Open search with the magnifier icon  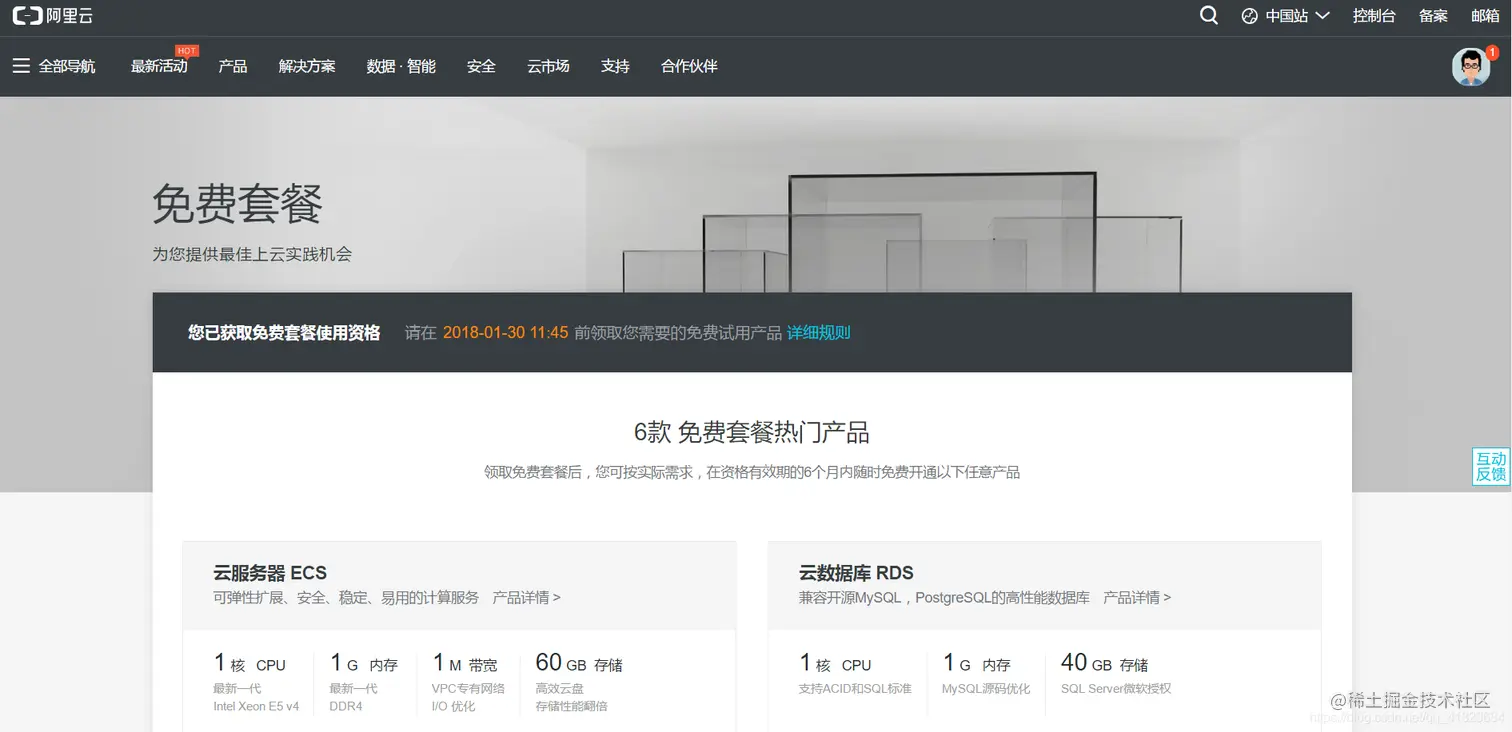(1208, 16)
